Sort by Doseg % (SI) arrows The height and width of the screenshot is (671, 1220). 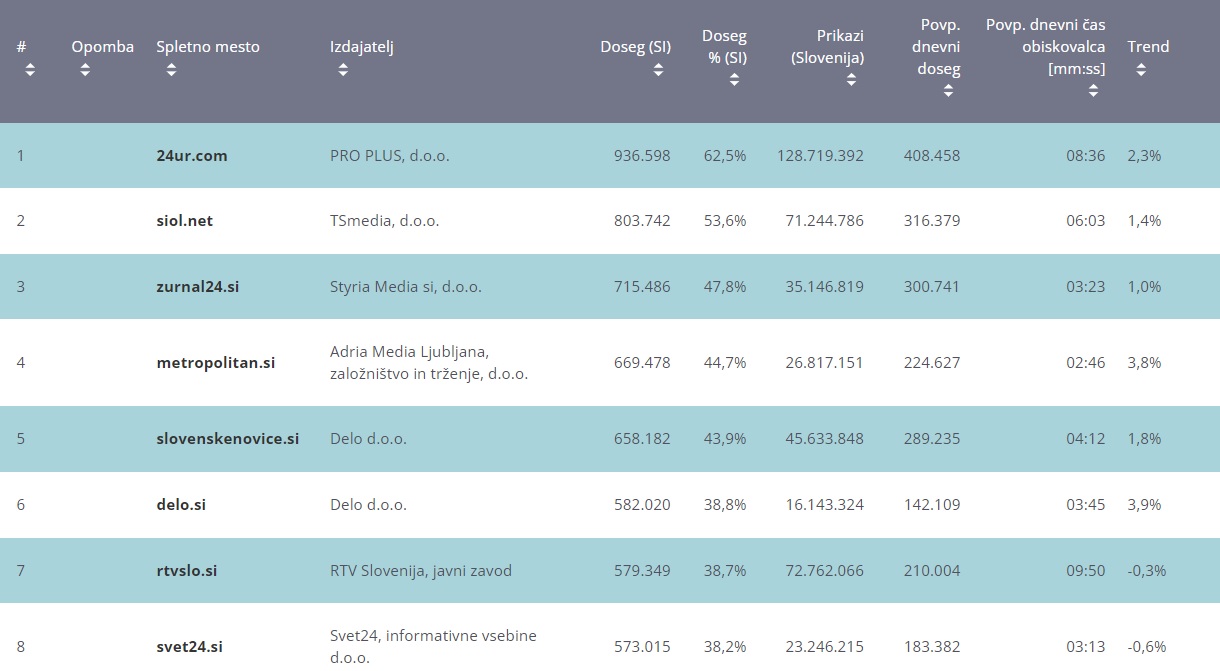(735, 80)
